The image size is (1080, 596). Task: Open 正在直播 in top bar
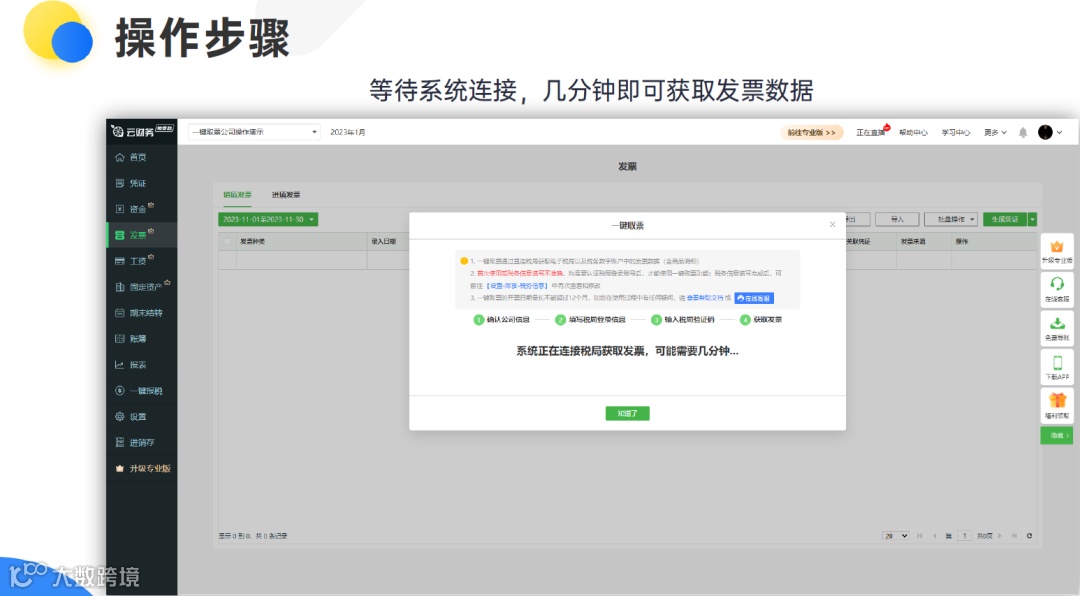(871, 132)
